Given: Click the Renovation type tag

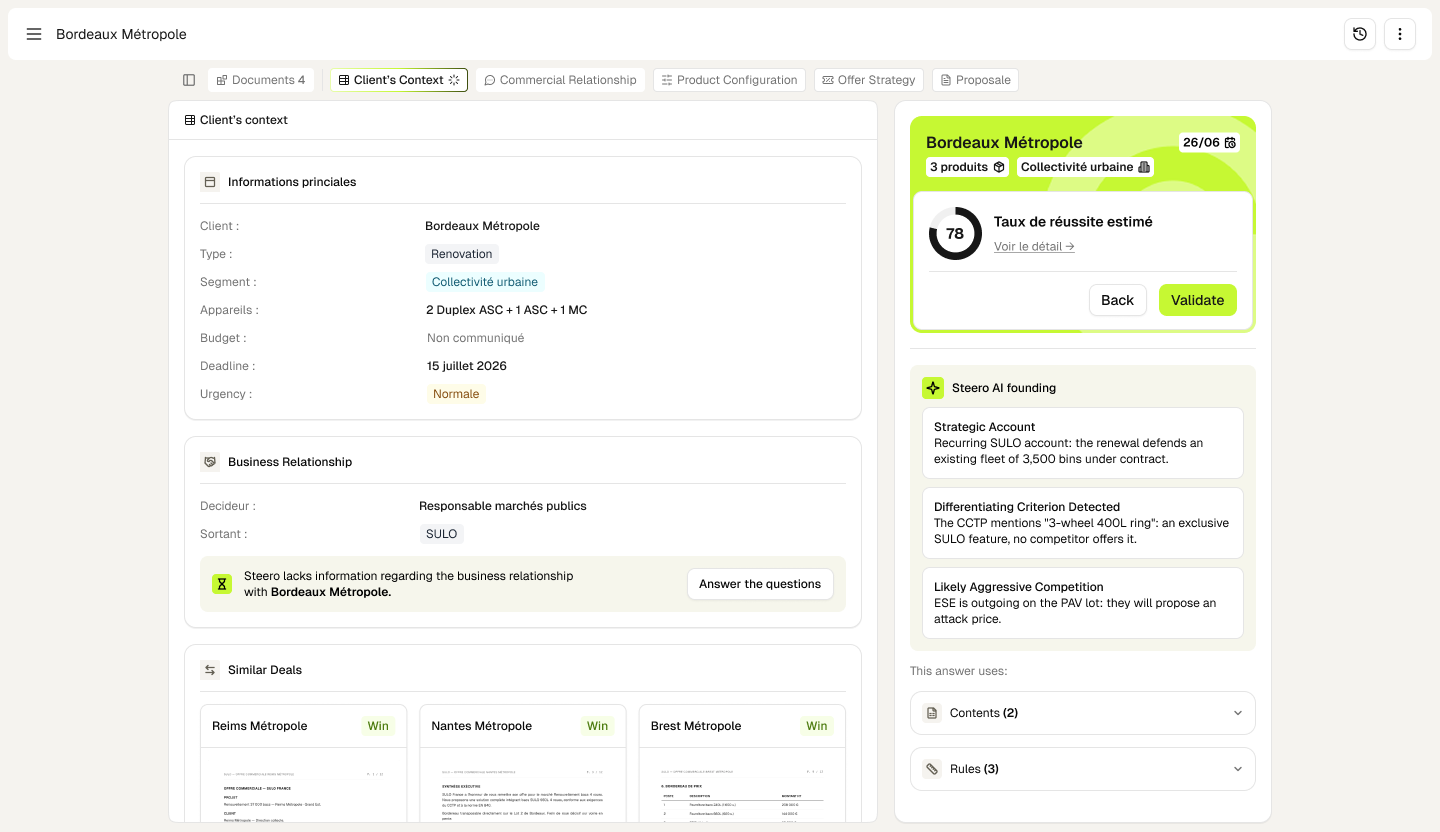Looking at the screenshot, I should (x=462, y=254).
